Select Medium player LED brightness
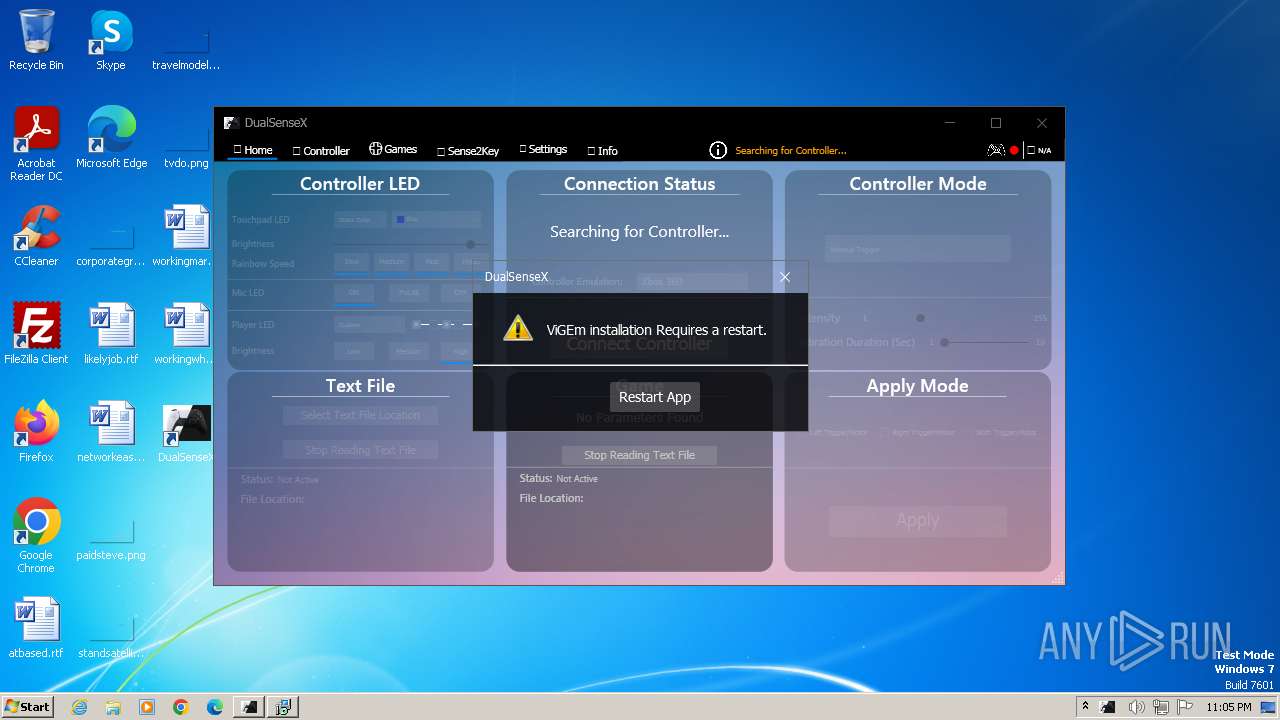Screen dimensions: 1280x720 coord(408,351)
